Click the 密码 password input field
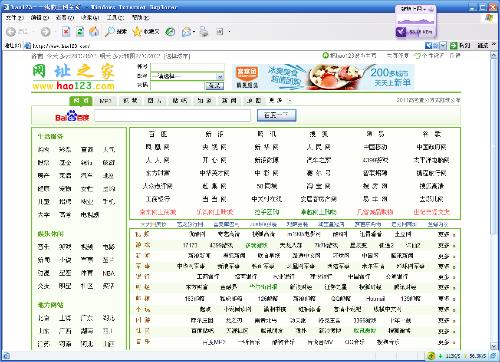Screen dimensions: 500x362 177,86
